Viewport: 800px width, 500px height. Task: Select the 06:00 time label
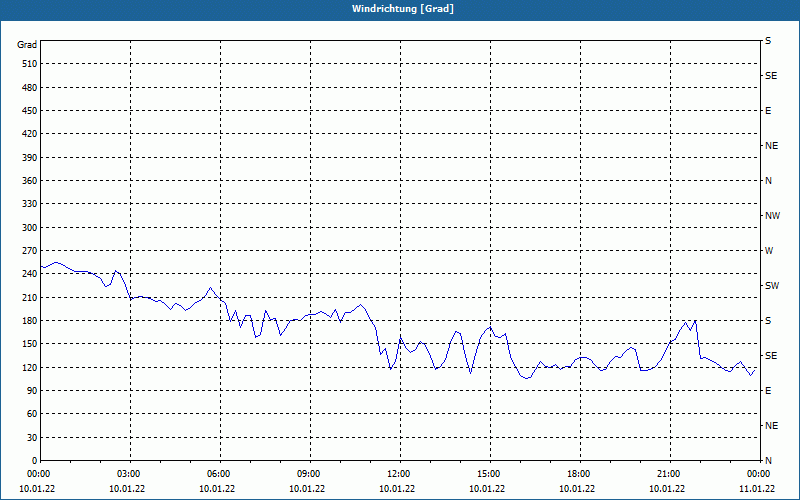click(x=220, y=474)
